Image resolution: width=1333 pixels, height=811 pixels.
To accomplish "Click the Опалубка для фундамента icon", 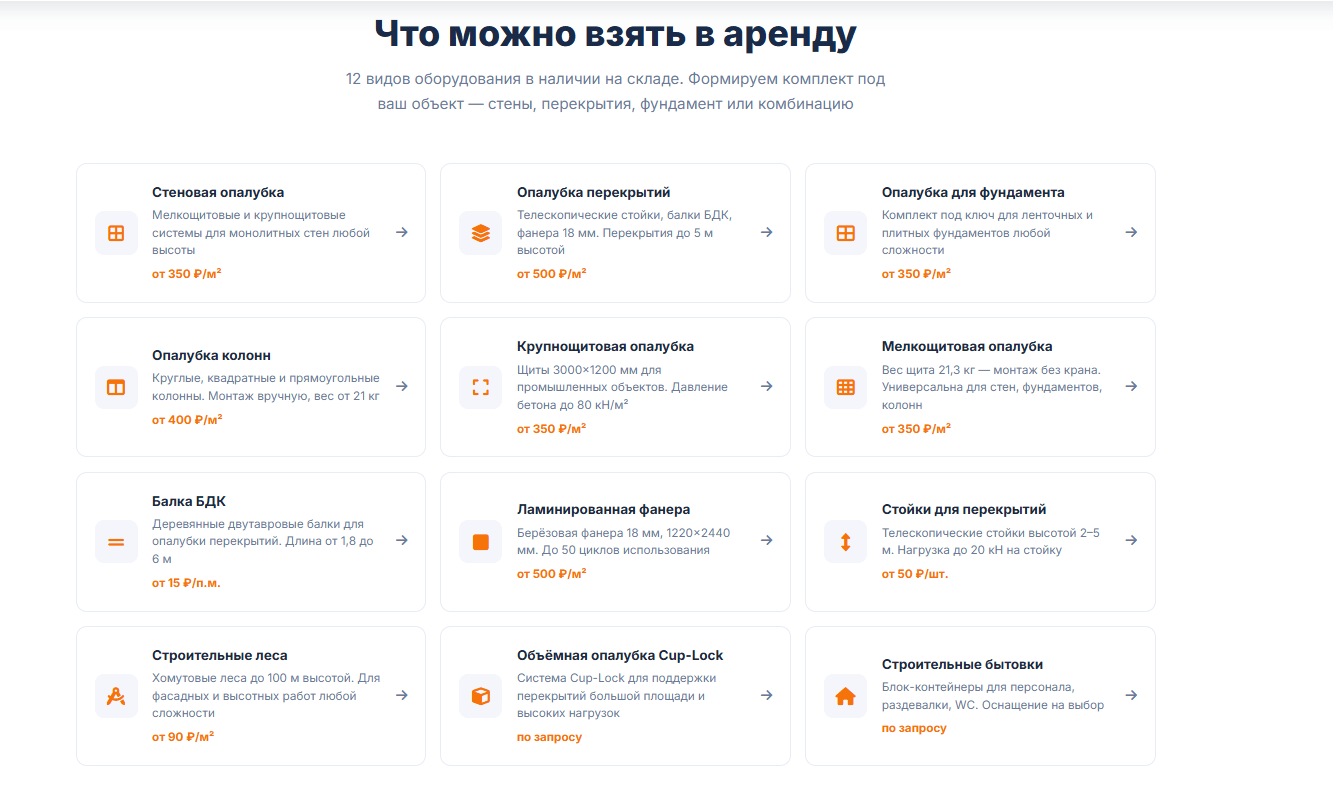I will (846, 233).
